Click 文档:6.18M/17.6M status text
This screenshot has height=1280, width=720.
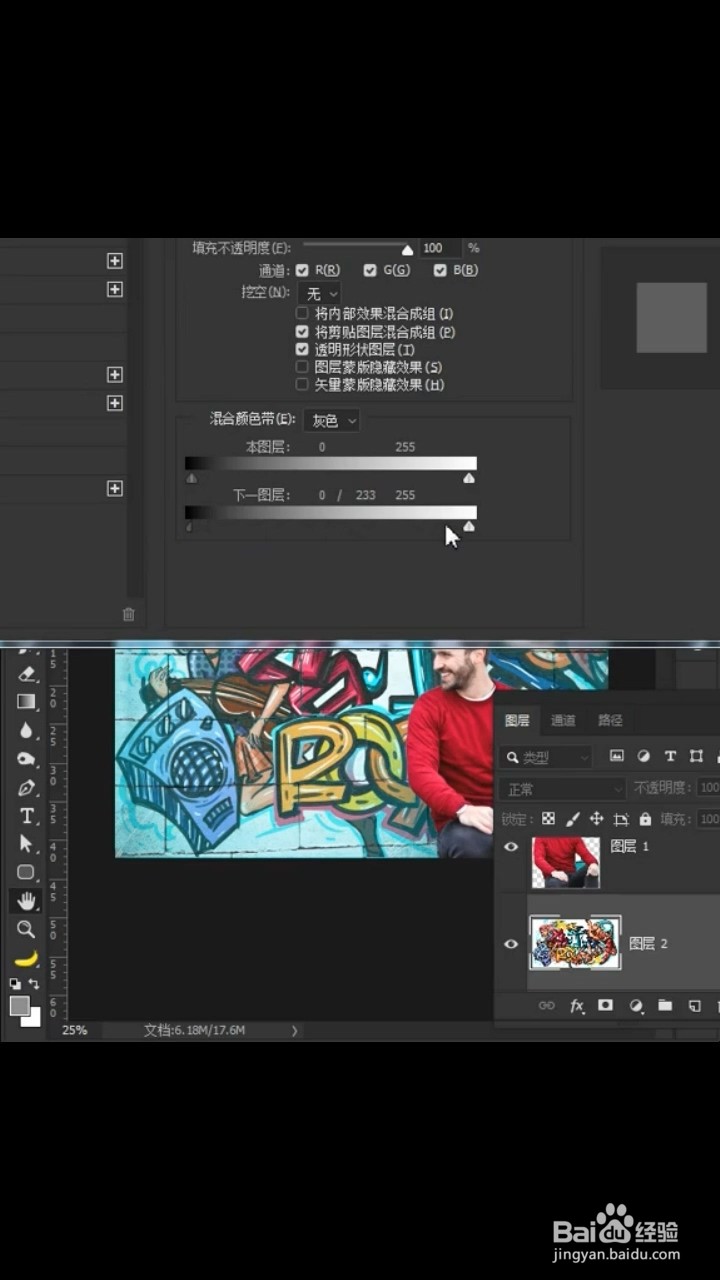195,1030
